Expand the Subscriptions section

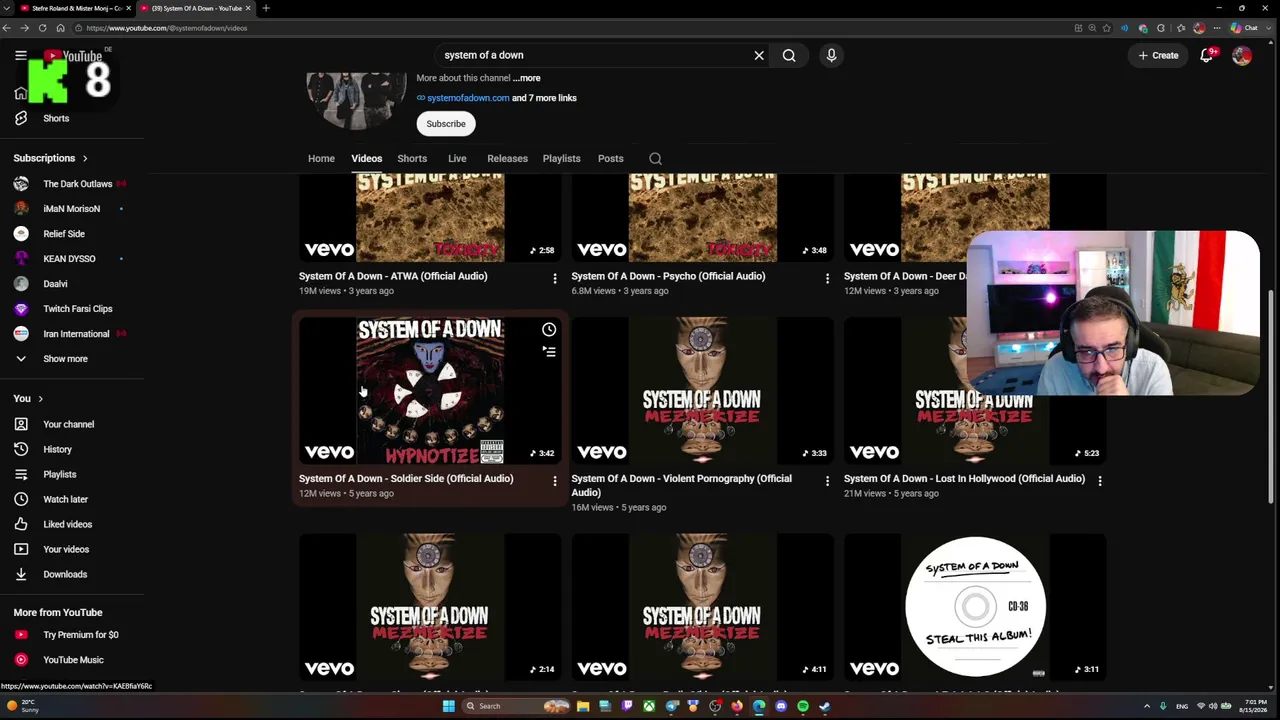[x=50, y=158]
